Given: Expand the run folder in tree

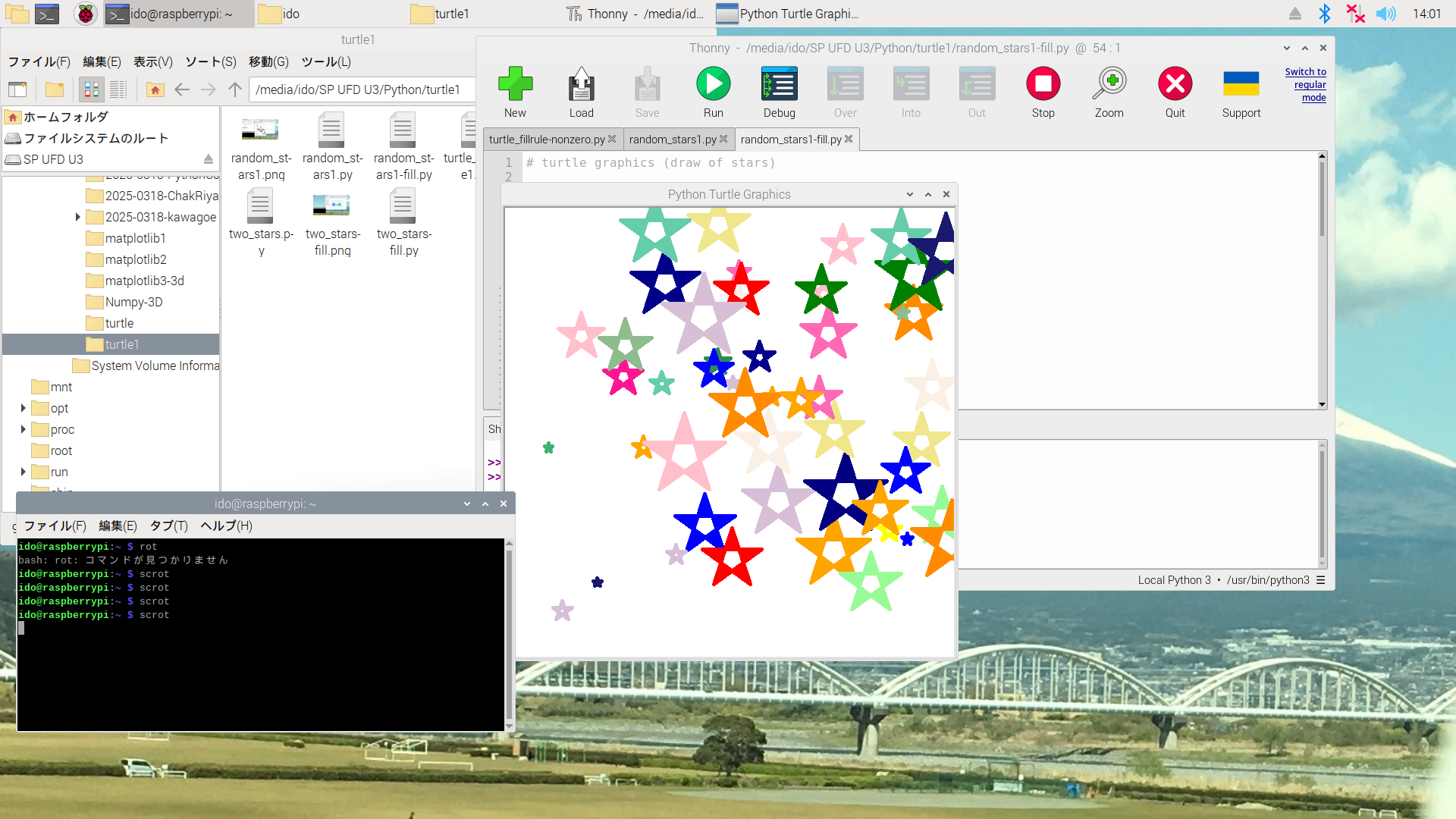Looking at the screenshot, I should click(x=23, y=472).
